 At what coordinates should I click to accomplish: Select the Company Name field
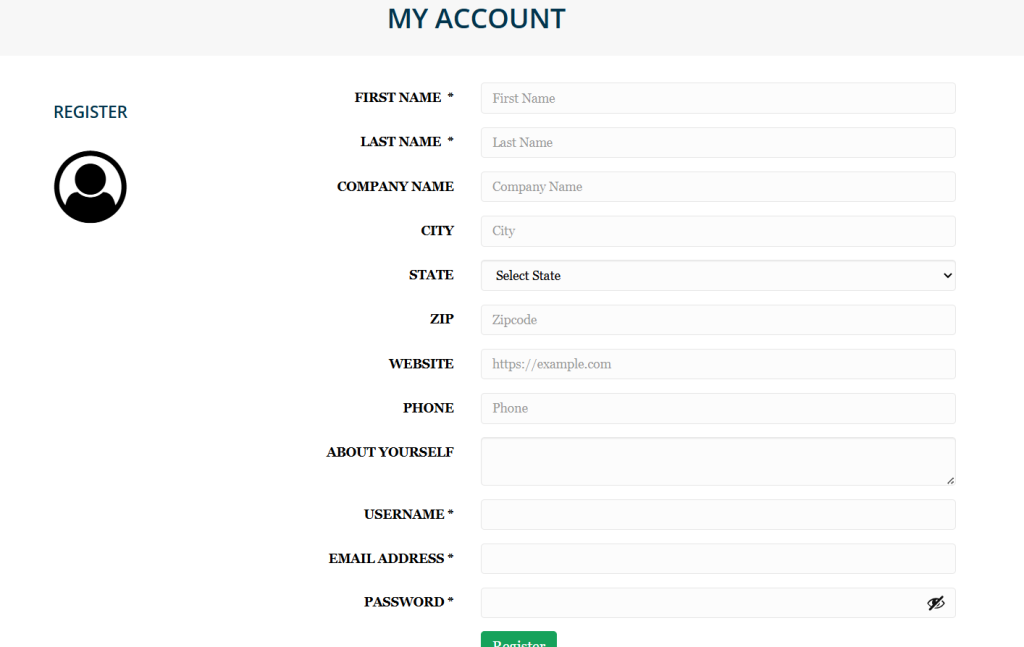click(x=718, y=187)
